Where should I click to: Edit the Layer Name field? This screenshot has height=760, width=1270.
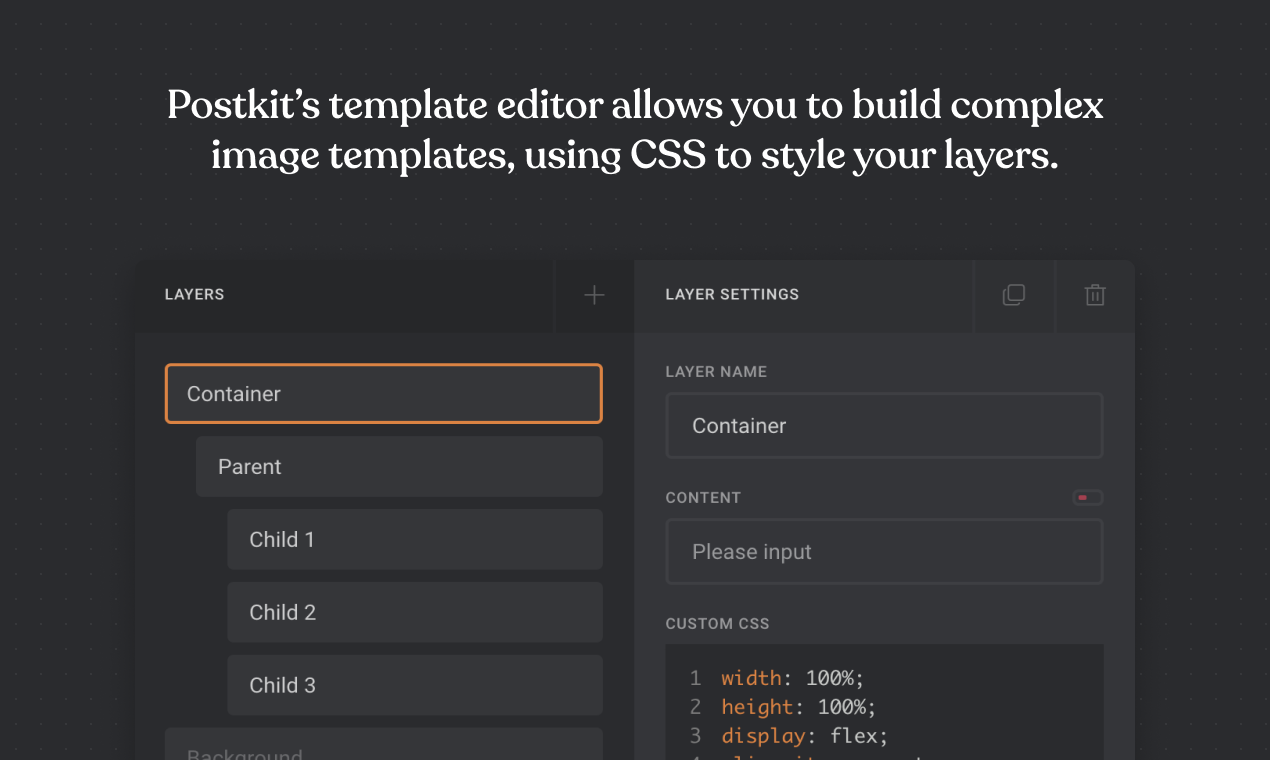pyautogui.click(x=884, y=426)
